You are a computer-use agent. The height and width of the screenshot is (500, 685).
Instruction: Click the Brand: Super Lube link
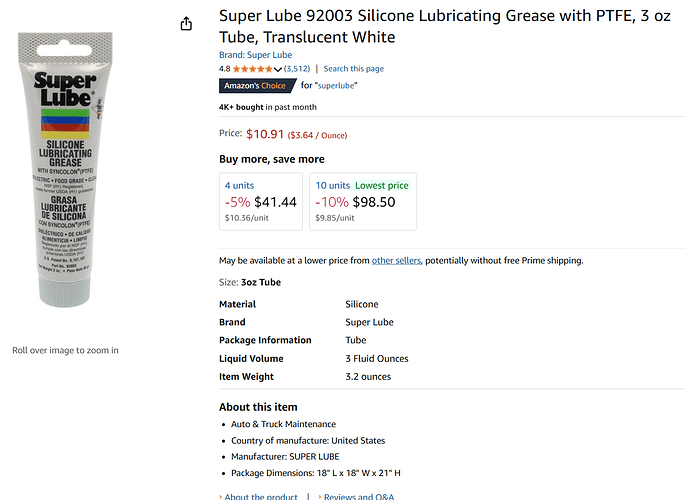click(256, 55)
